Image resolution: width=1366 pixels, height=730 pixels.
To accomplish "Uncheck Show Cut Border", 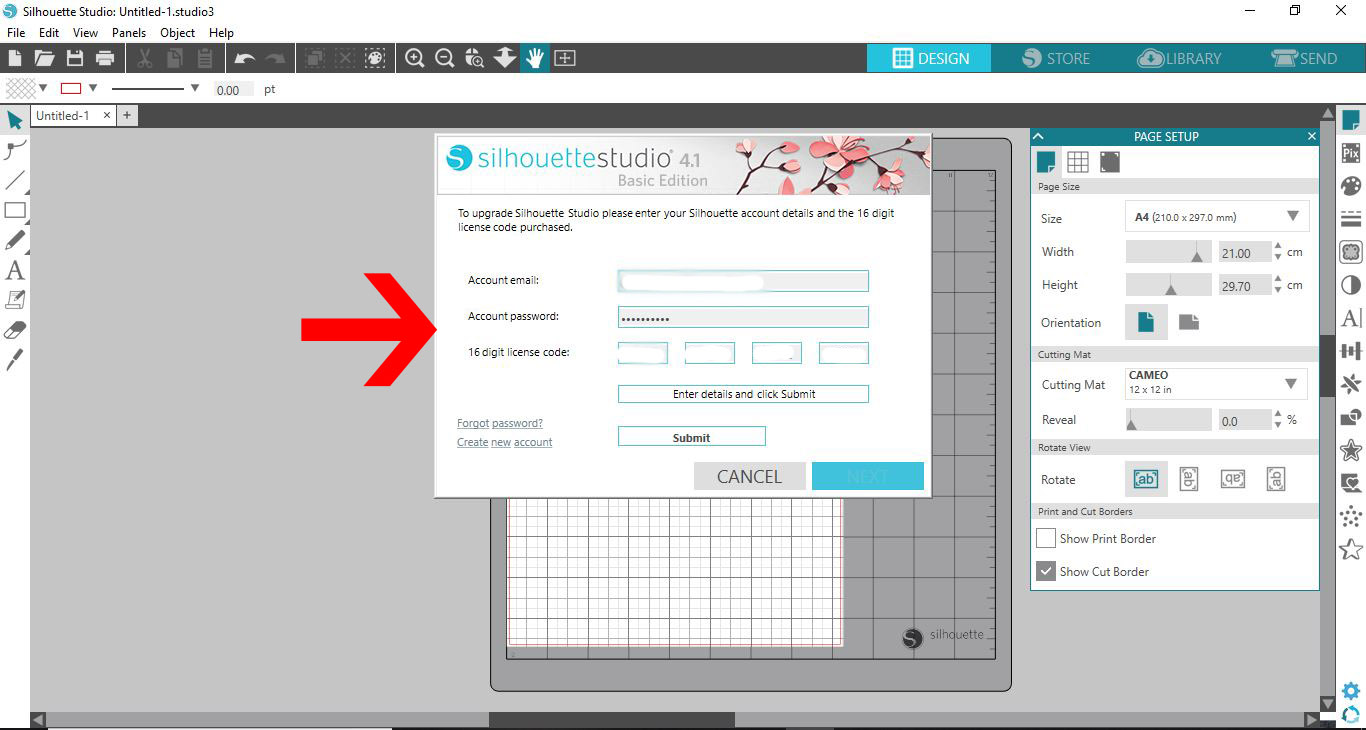I will 1046,571.
